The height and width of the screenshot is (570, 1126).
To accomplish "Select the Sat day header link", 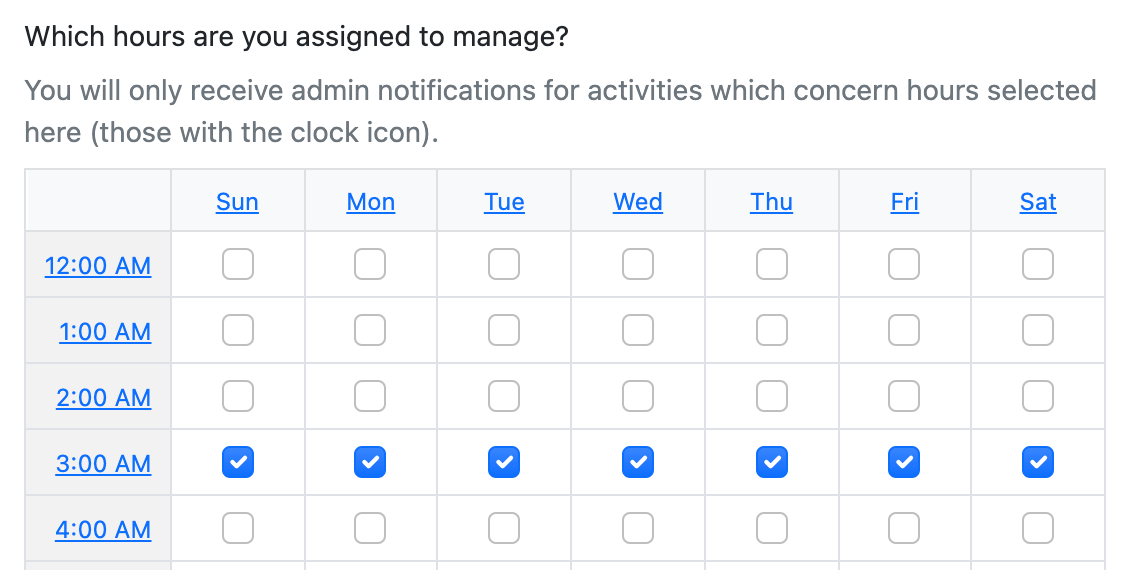I will pyautogui.click(x=1038, y=202).
